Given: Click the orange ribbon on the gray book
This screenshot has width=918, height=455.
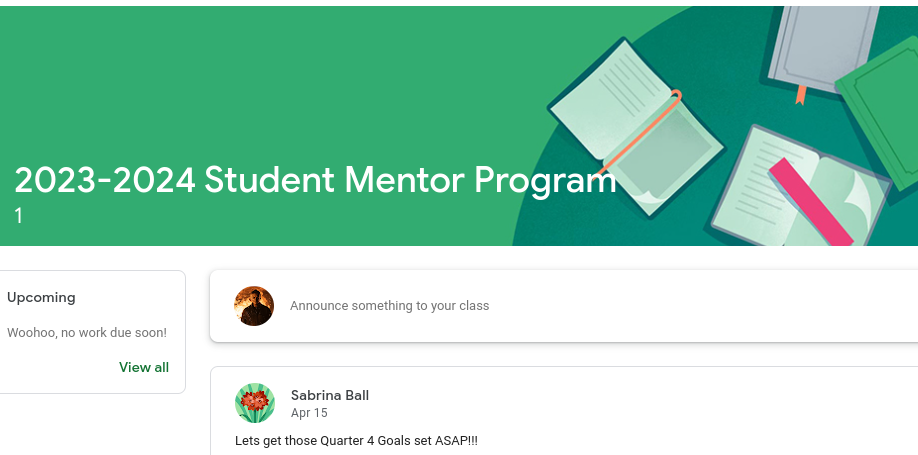Looking at the screenshot, I should [x=800, y=95].
